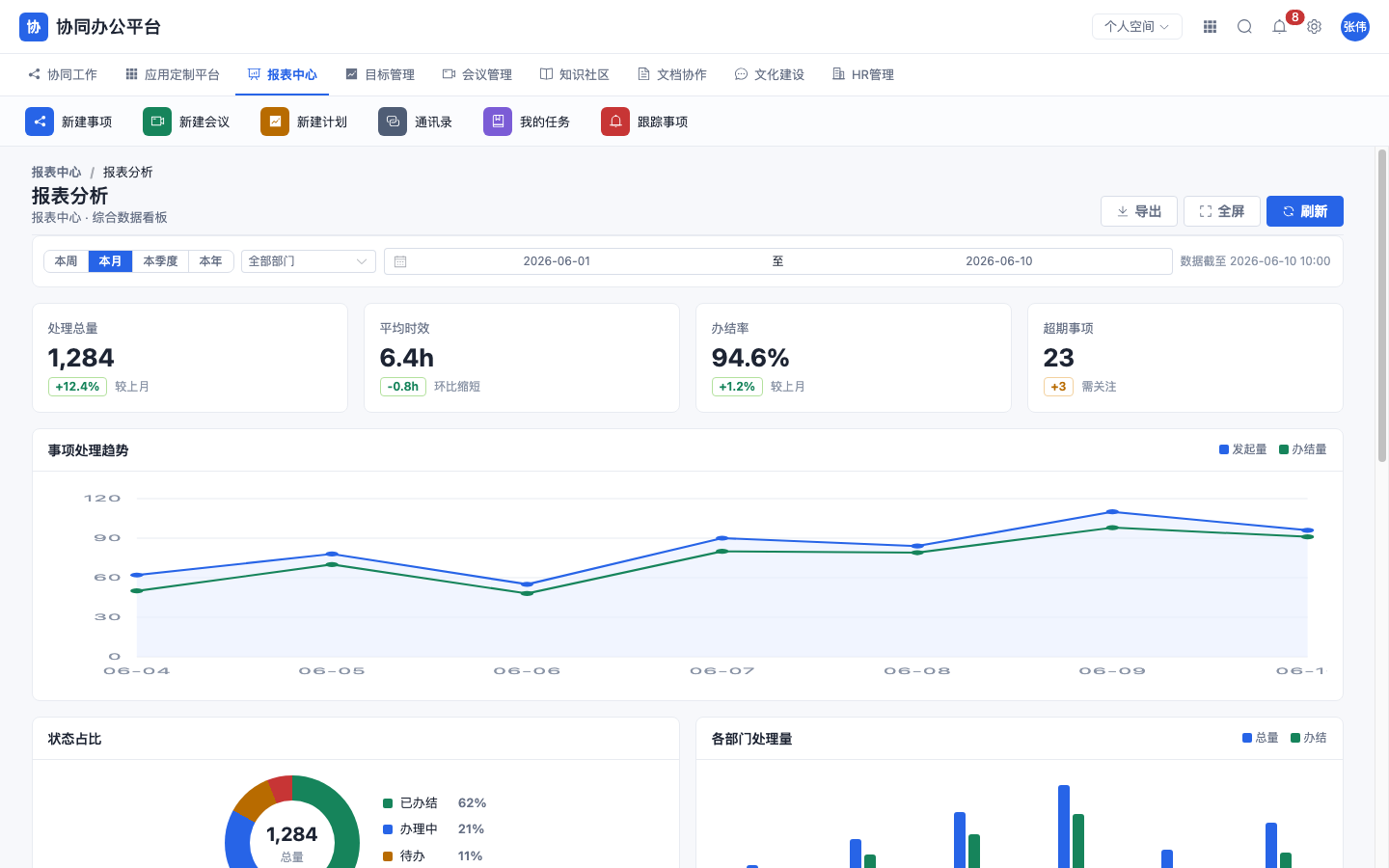Switch to 知识社区 tab
1389x868 pixels.
575,74
